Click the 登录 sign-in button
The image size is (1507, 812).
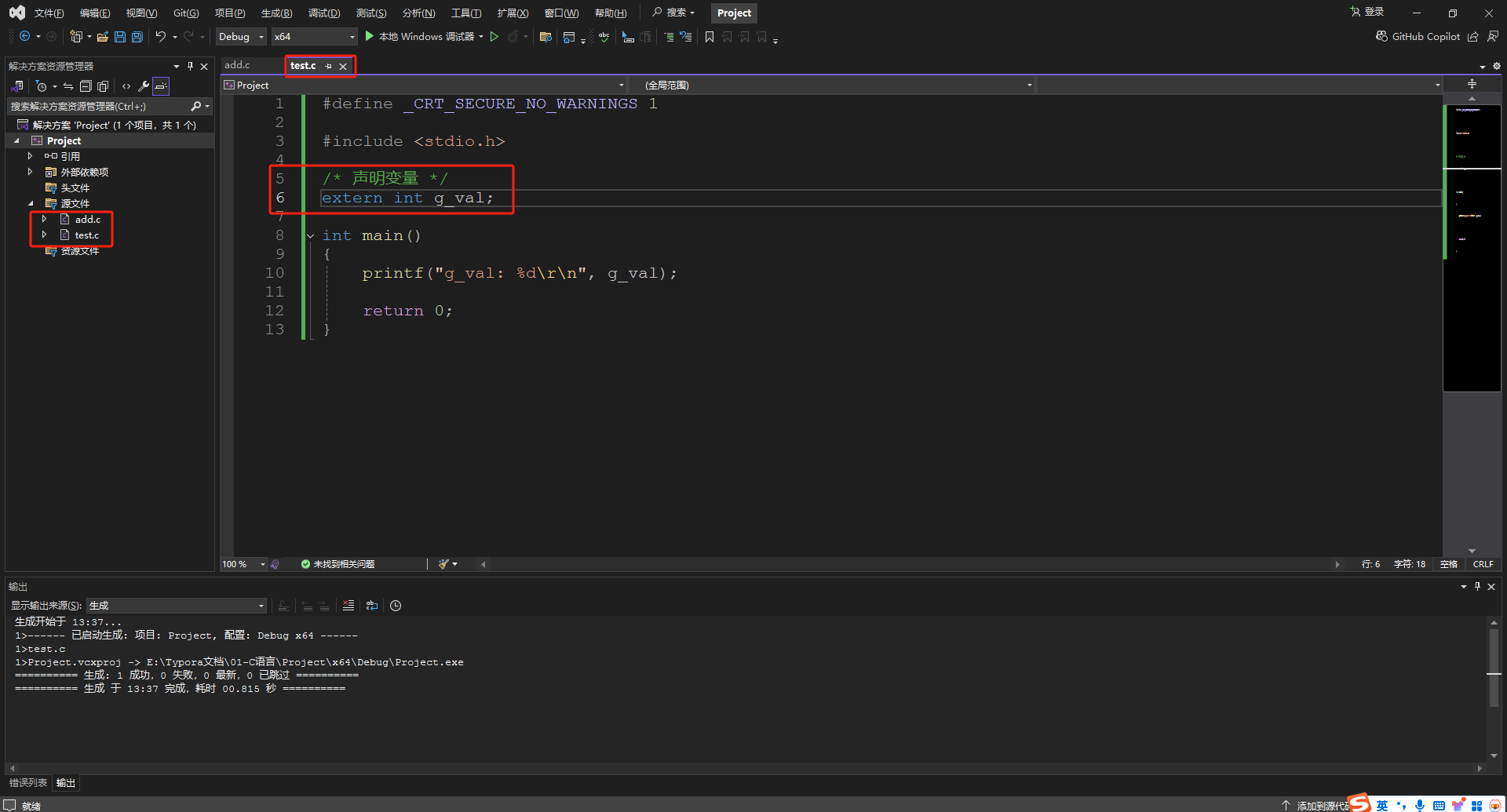1367,12
